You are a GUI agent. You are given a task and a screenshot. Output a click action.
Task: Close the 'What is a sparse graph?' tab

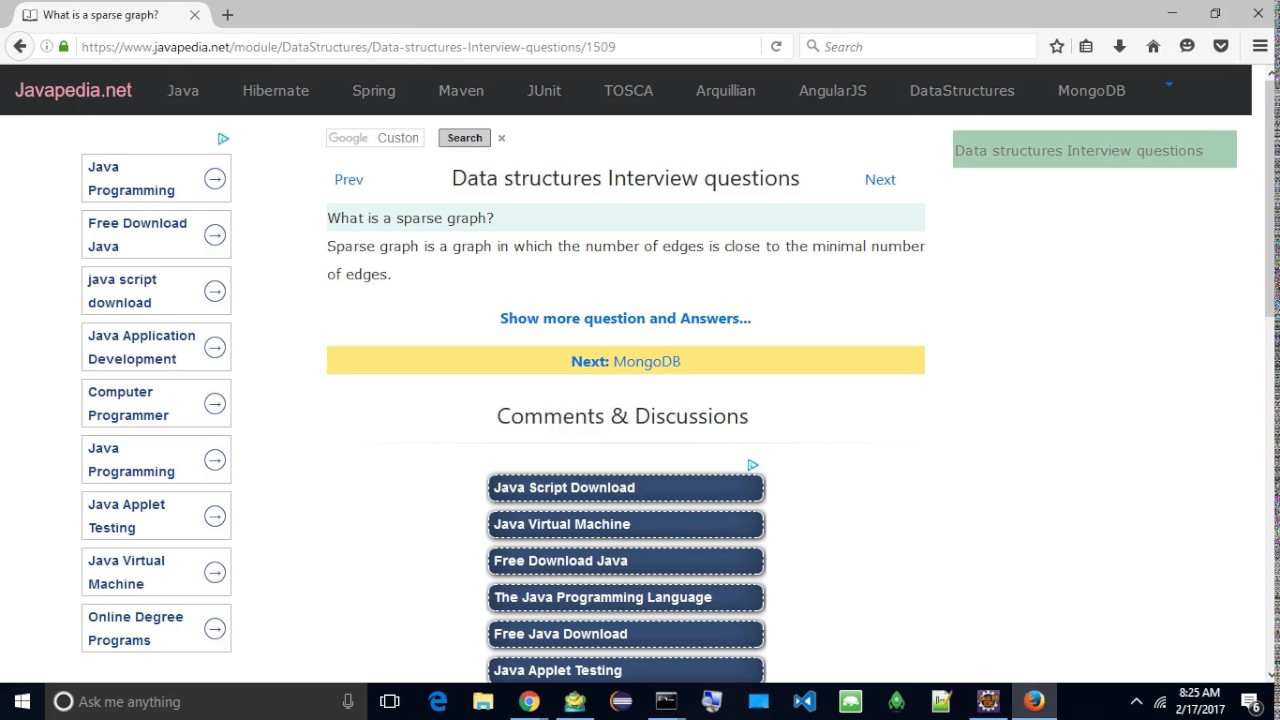click(x=195, y=15)
